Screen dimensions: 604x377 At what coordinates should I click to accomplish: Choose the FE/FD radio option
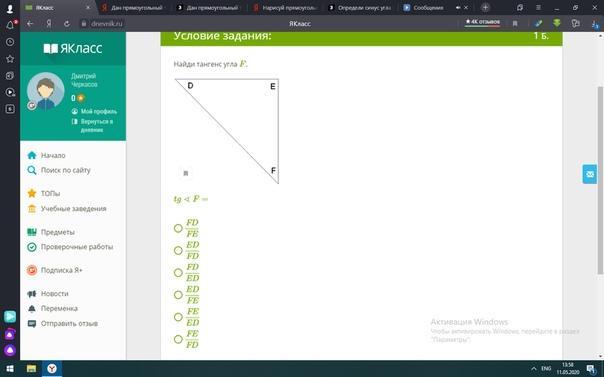click(178, 339)
